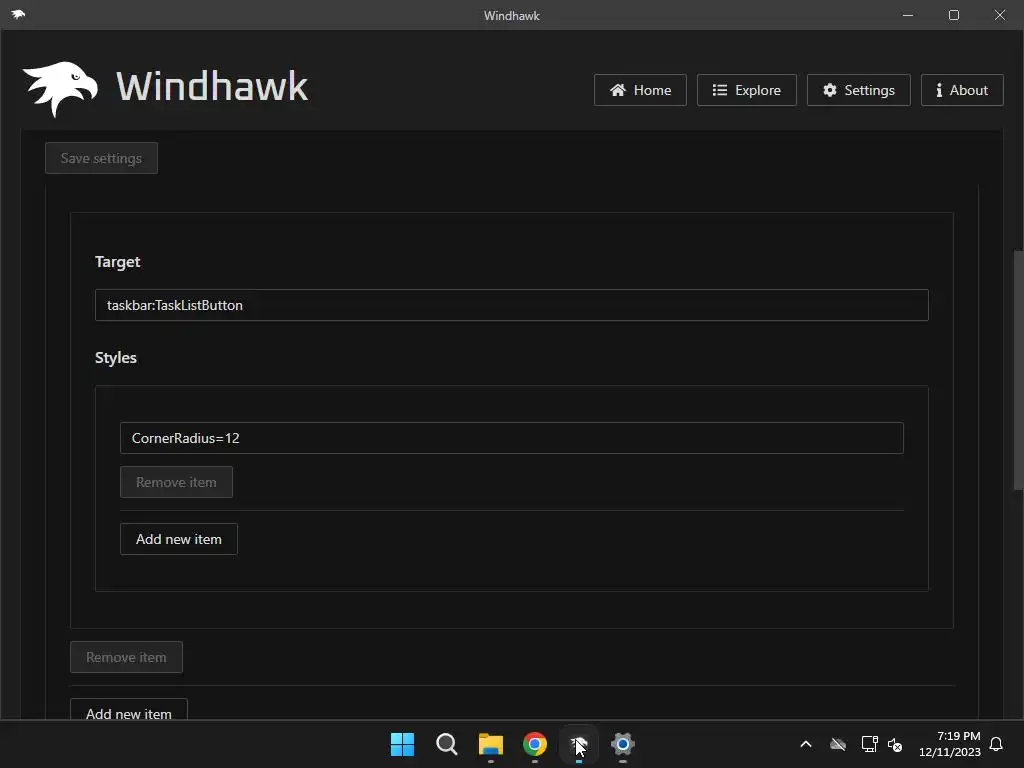The height and width of the screenshot is (768, 1024).
Task: Open the notifications bell
Action: click(997, 744)
